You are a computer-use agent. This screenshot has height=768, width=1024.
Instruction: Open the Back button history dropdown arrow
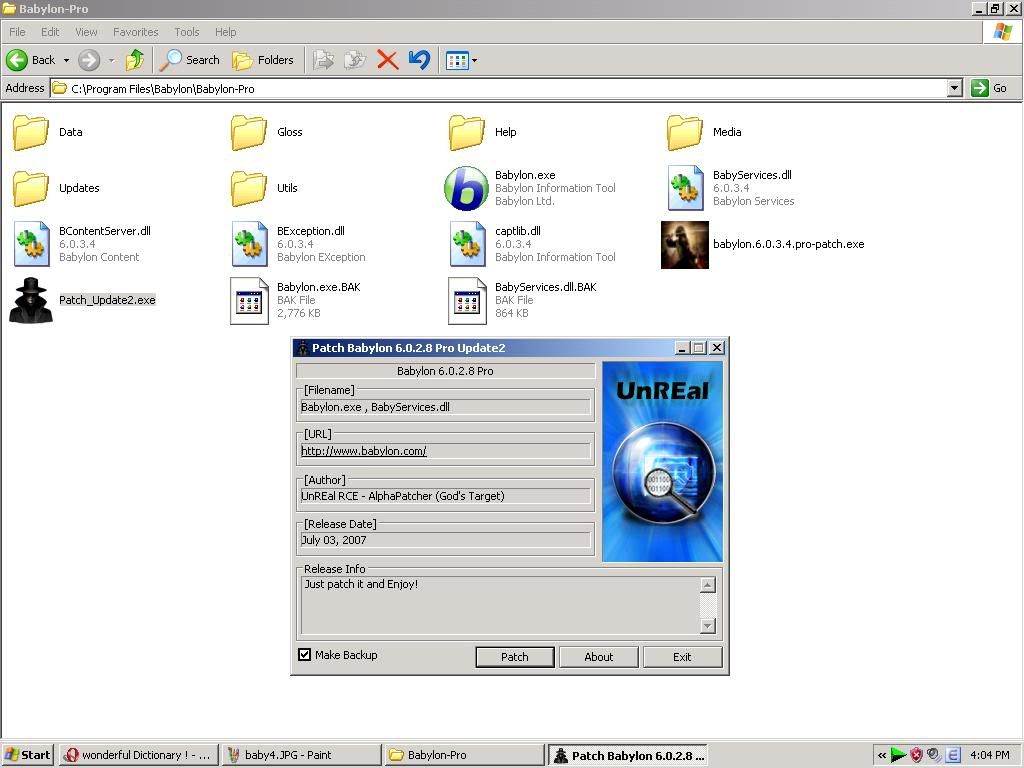[66, 60]
